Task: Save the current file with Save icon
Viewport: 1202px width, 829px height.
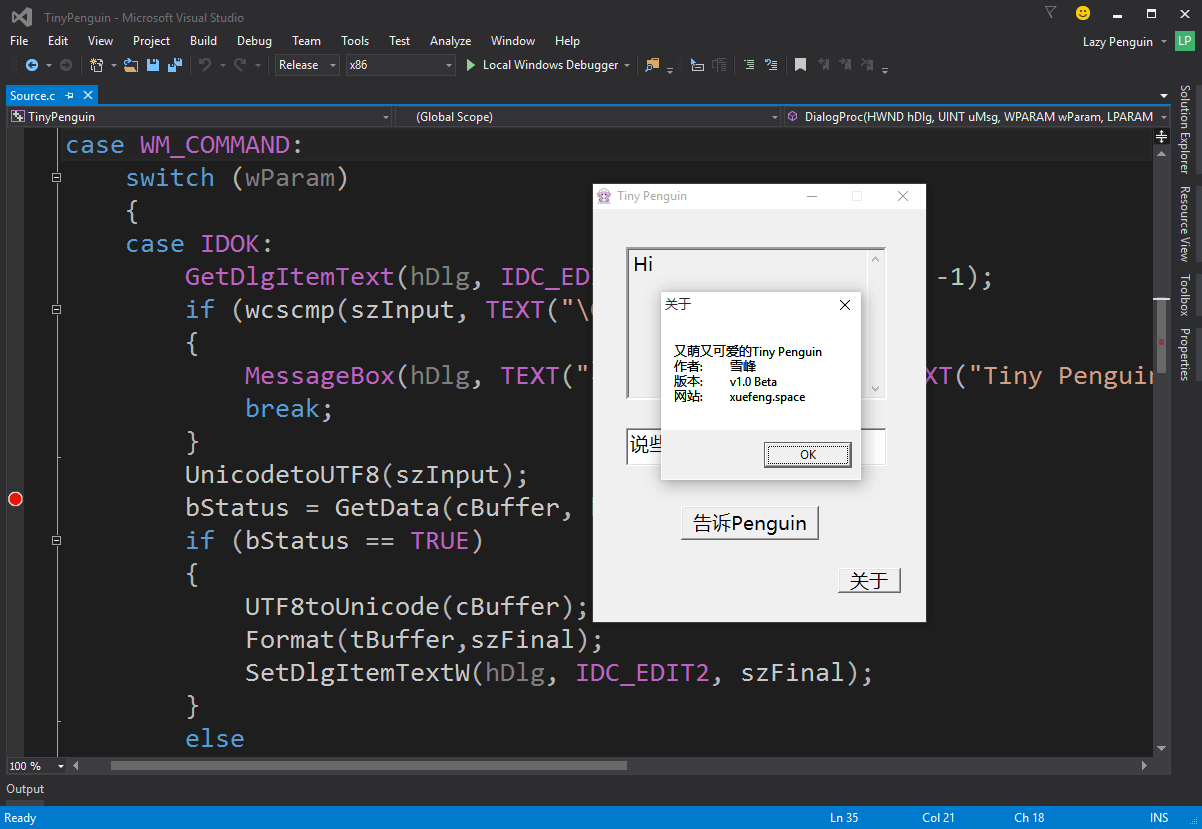Action: (x=153, y=65)
